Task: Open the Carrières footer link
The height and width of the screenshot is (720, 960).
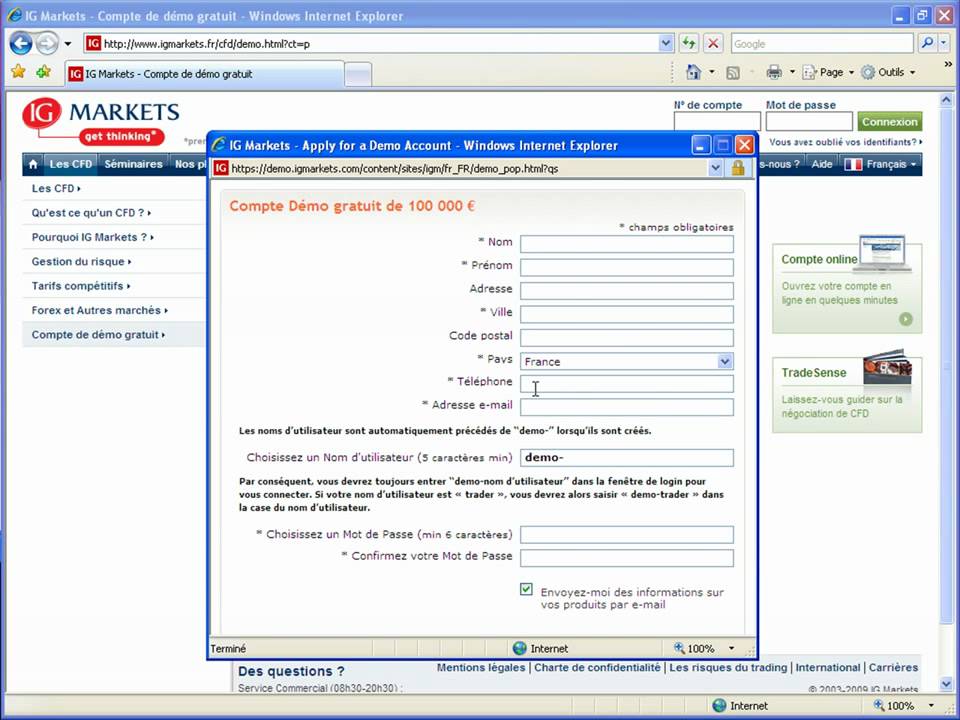Action: tap(893, 667)
